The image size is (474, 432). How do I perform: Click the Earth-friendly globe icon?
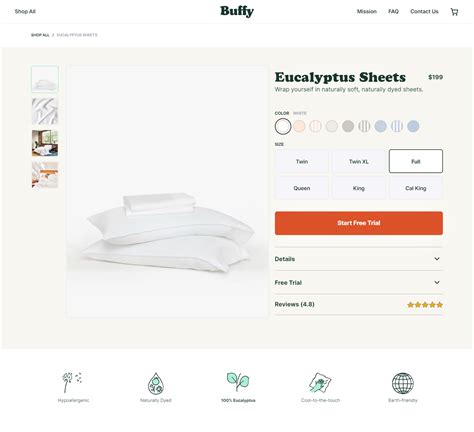[403, 383]
